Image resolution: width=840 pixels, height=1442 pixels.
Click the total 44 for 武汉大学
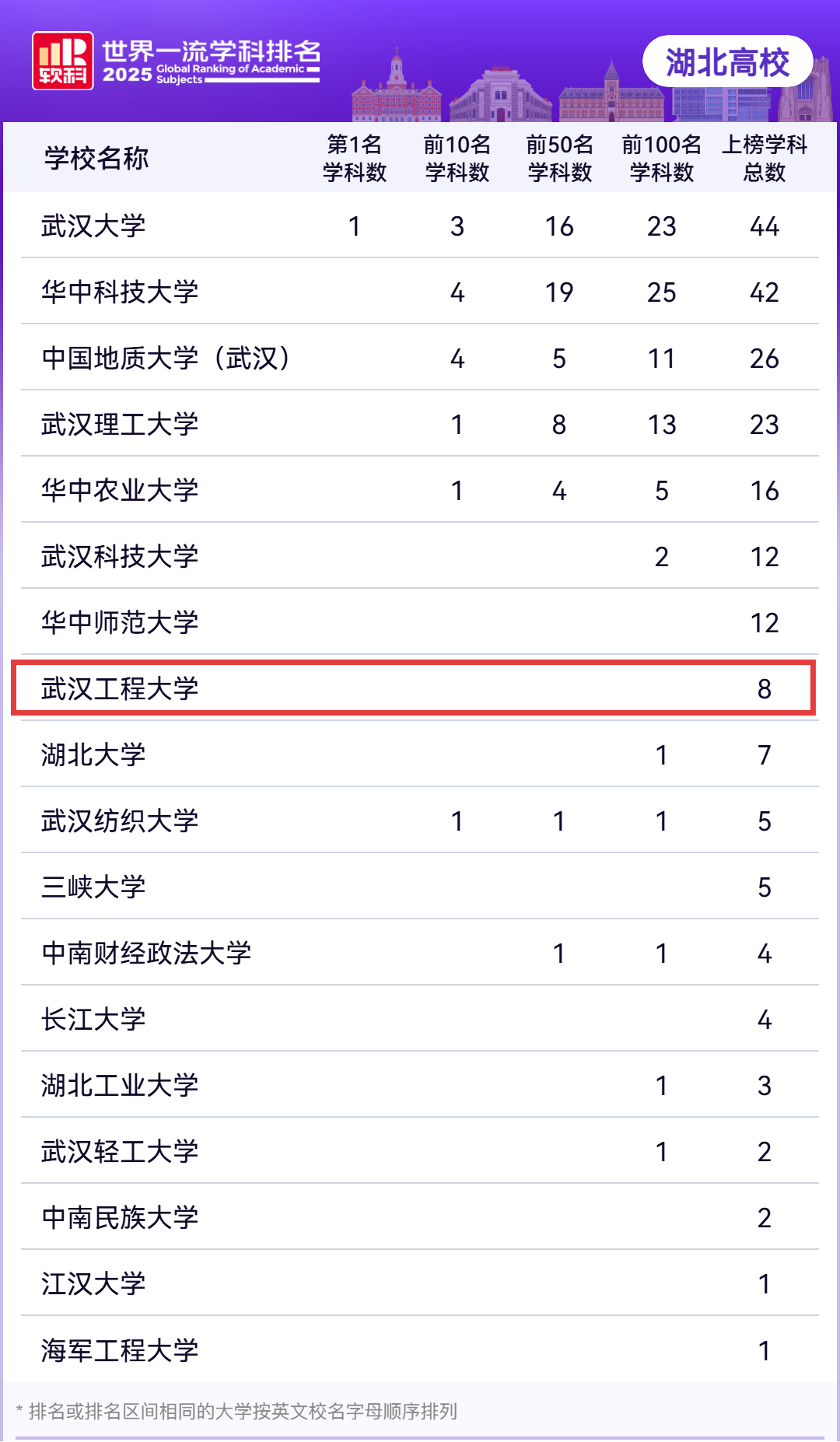764,226
